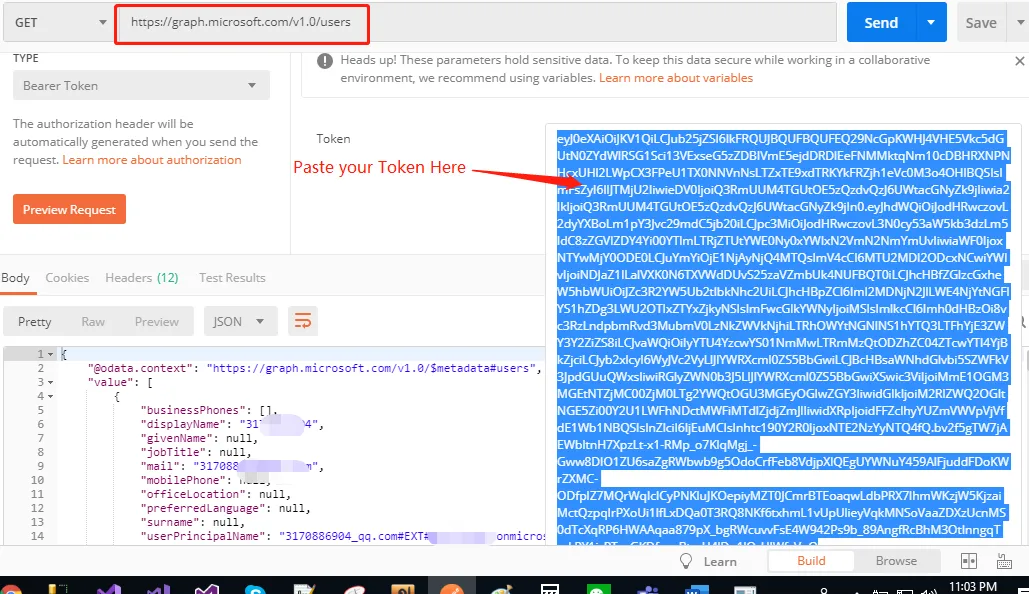Send the request with the Send button

point(881,22)
